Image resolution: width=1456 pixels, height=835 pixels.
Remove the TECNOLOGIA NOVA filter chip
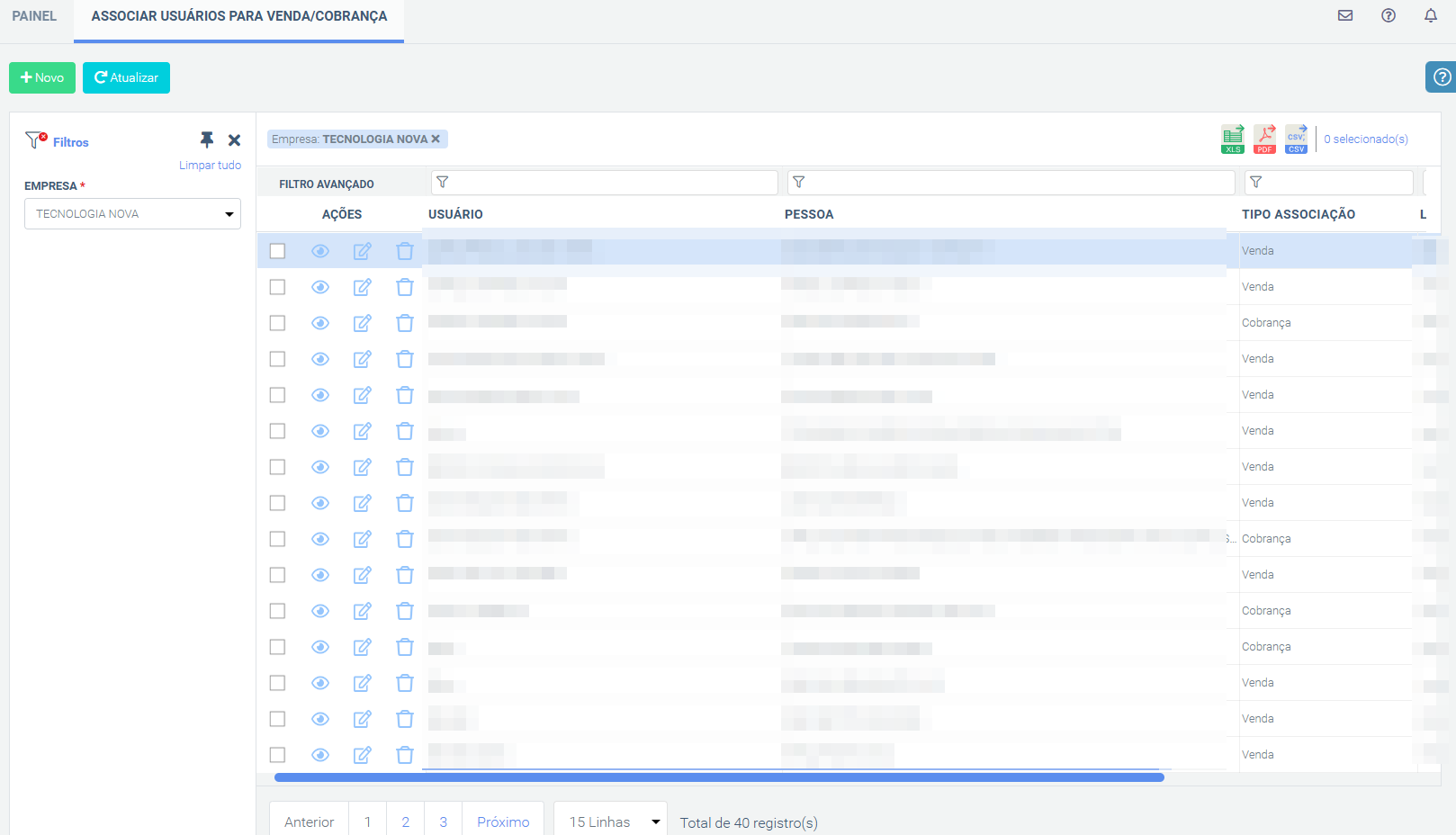pyautogui.click(x=436, y=139)
